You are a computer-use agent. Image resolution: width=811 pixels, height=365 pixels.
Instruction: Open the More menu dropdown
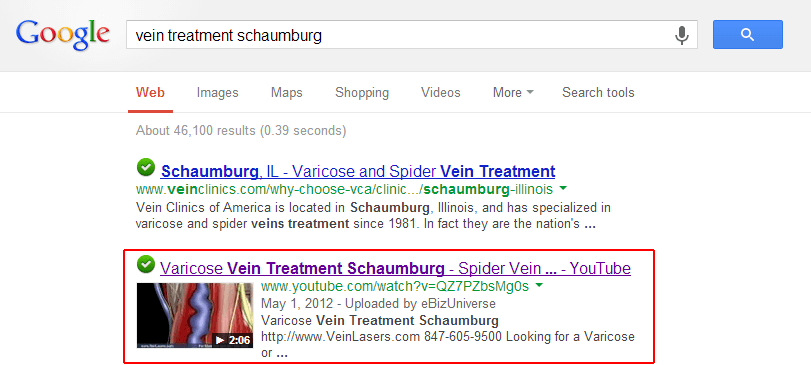pyautogui.click(x=513, y=93)
